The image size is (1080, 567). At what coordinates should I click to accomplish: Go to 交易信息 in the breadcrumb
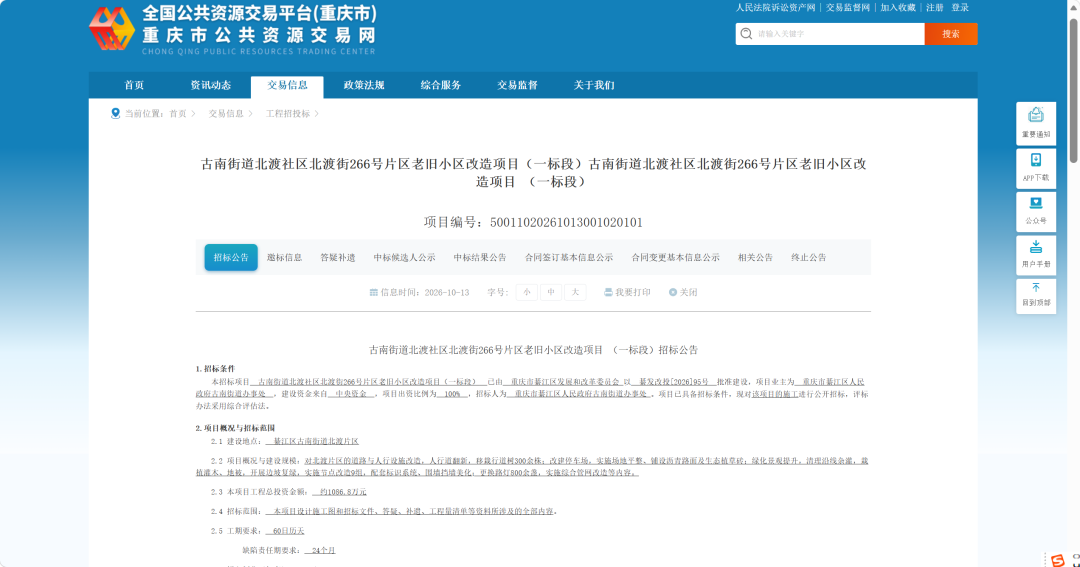227,114
